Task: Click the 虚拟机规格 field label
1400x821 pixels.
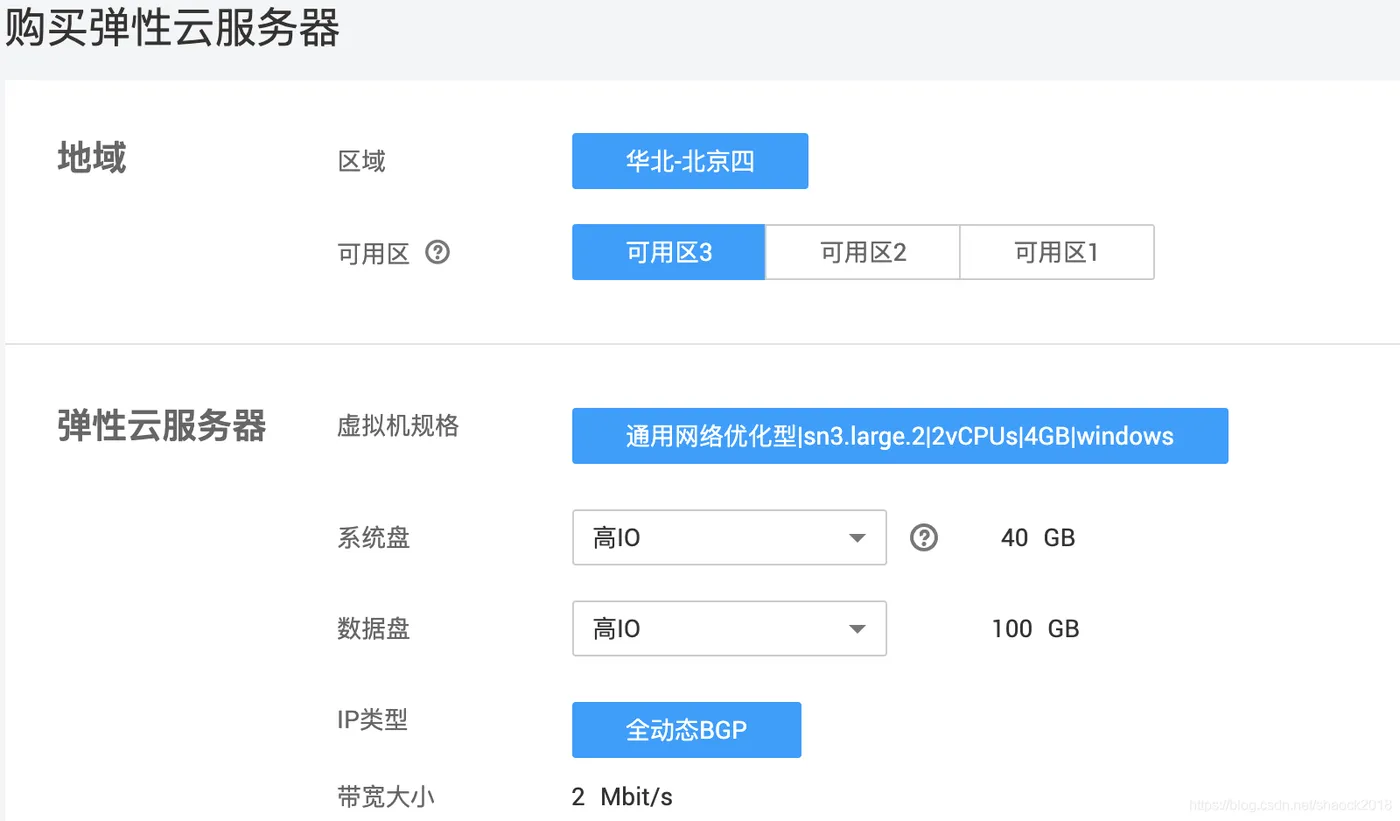Action: pos(398,426)
